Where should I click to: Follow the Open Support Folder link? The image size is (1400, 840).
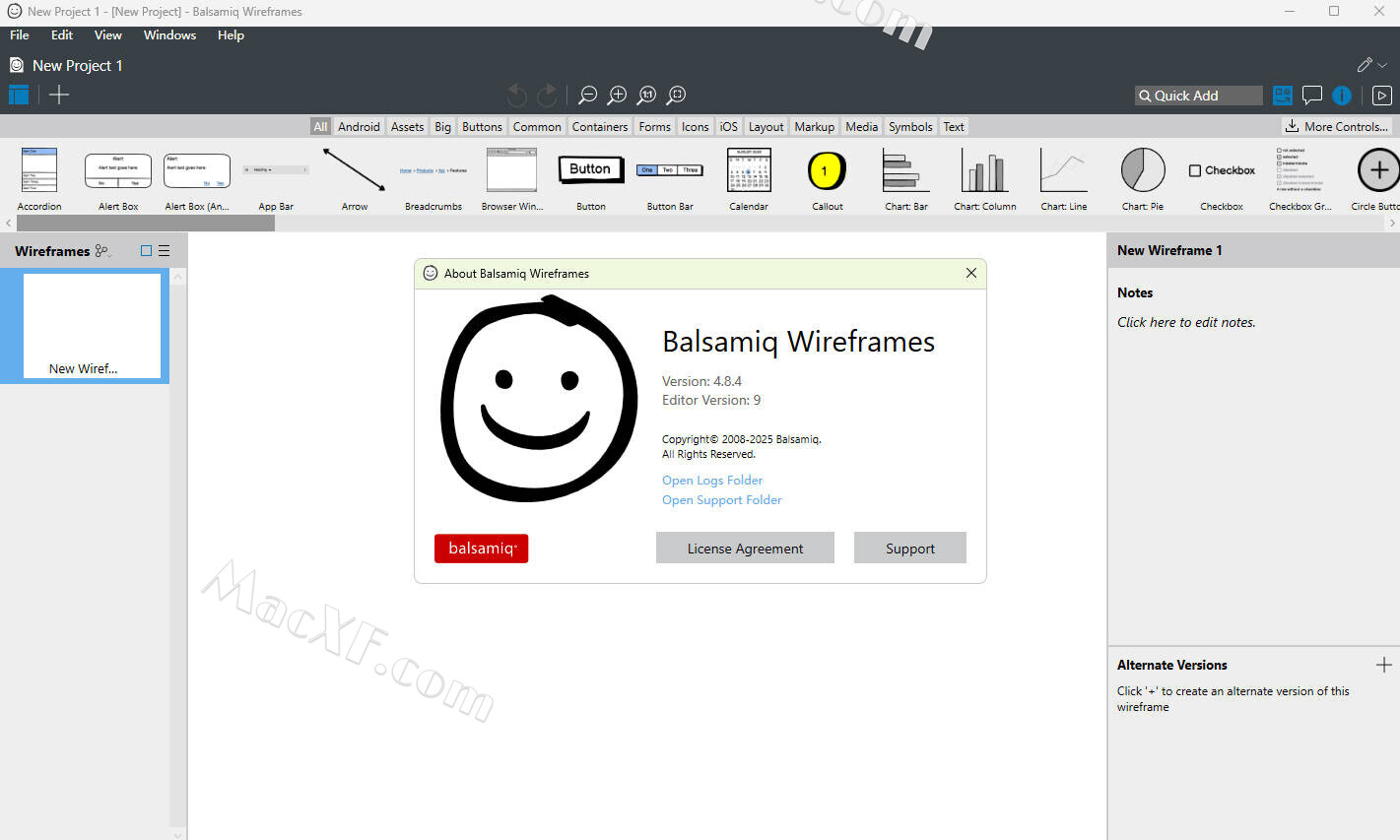(x=722, y=500)
